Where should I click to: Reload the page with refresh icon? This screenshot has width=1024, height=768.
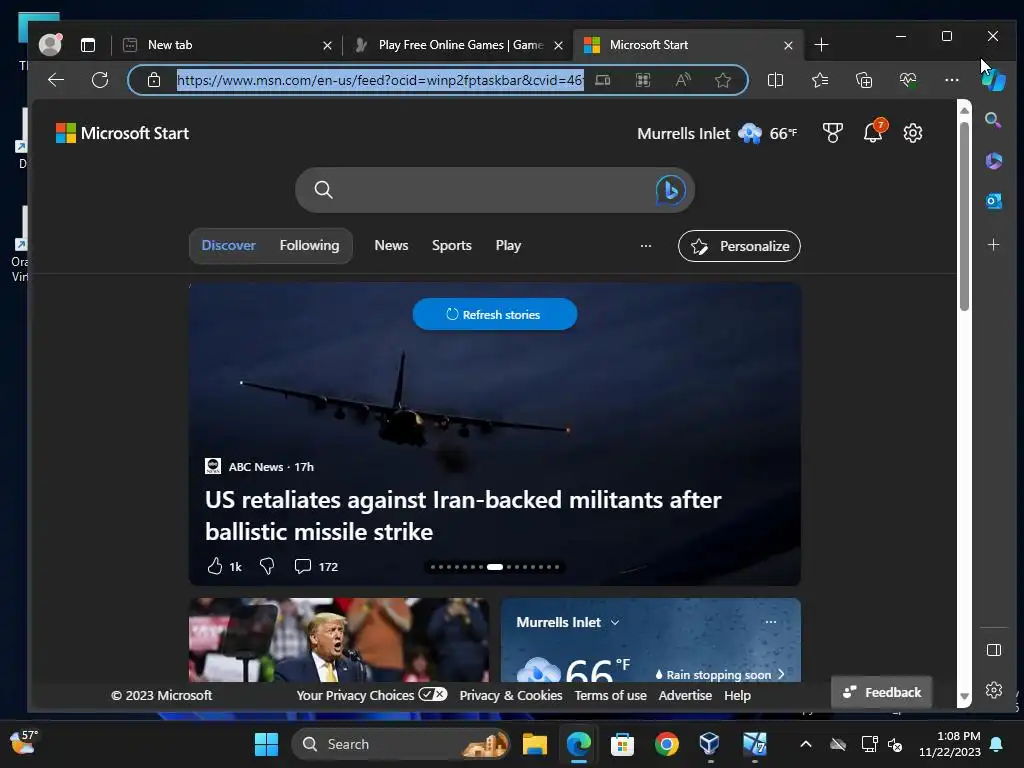point(100,80)
